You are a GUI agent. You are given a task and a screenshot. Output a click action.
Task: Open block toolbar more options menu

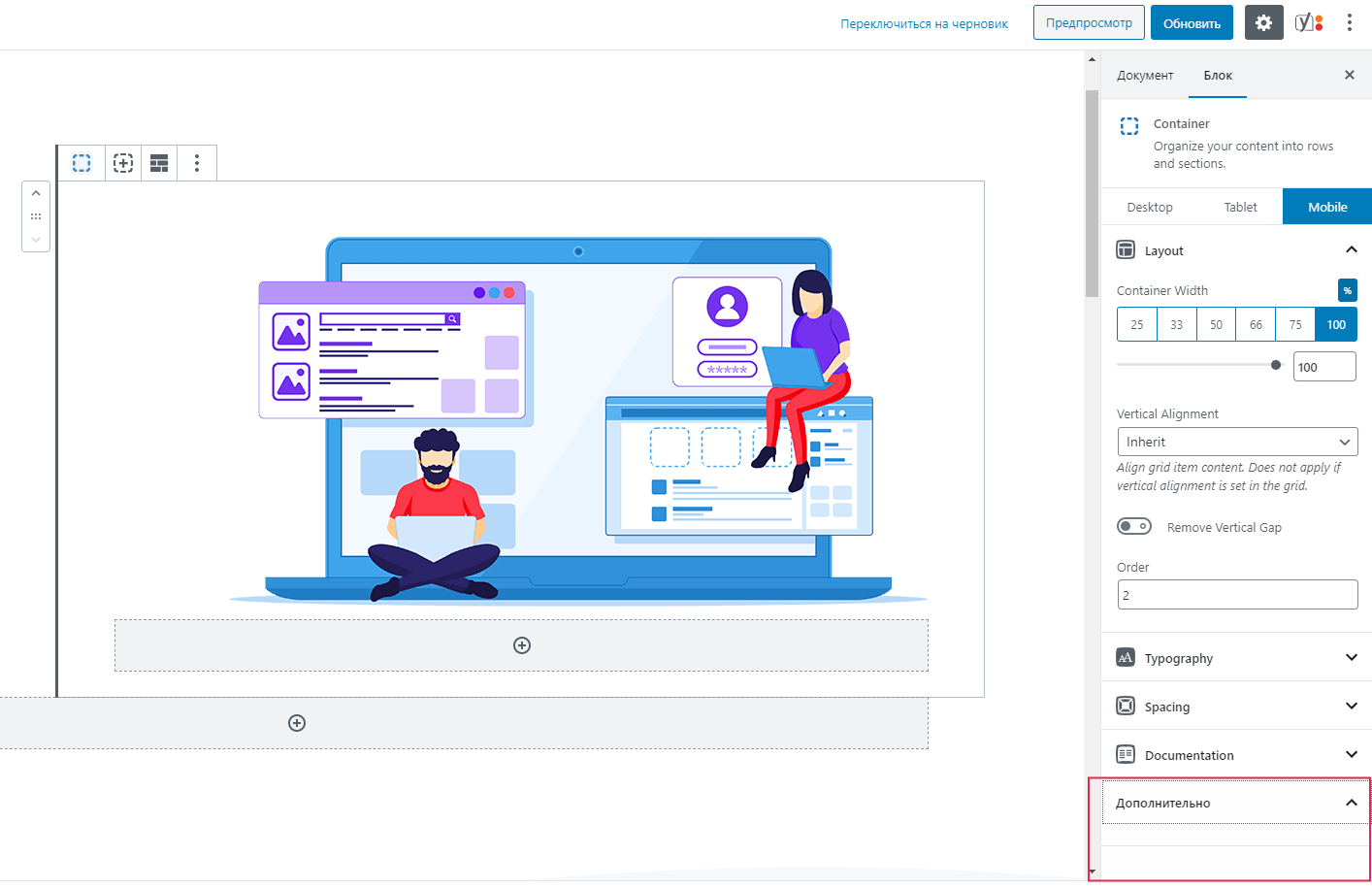[x=197, y=163]
